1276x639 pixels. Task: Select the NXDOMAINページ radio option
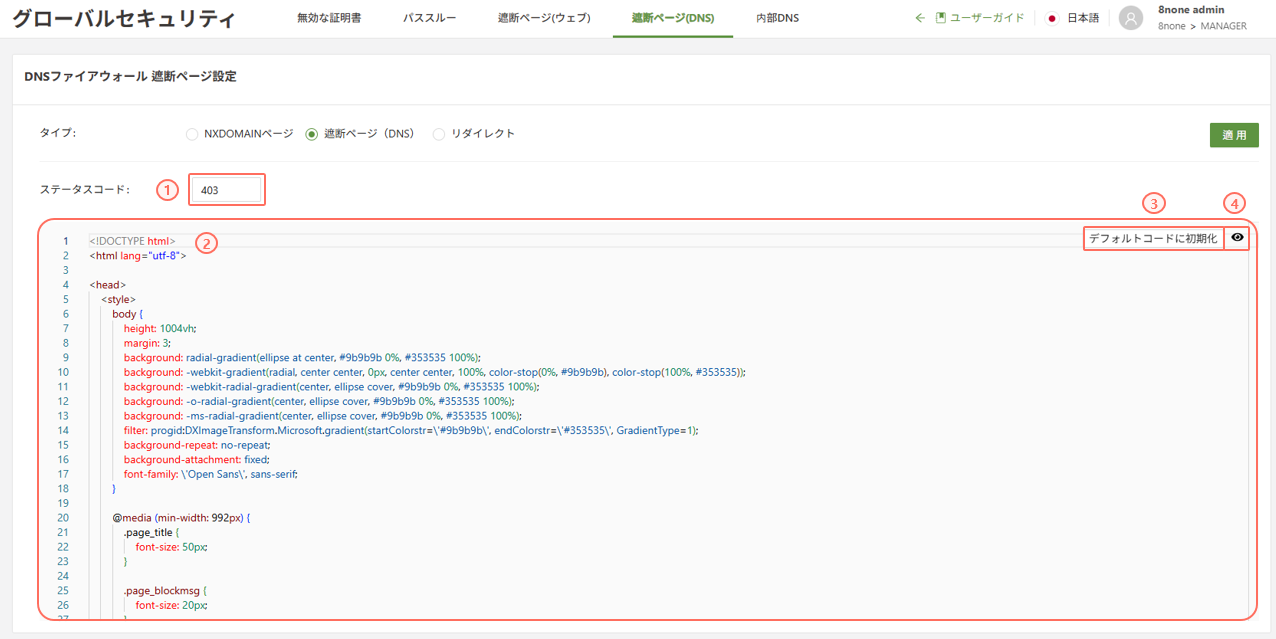point(192,134)
